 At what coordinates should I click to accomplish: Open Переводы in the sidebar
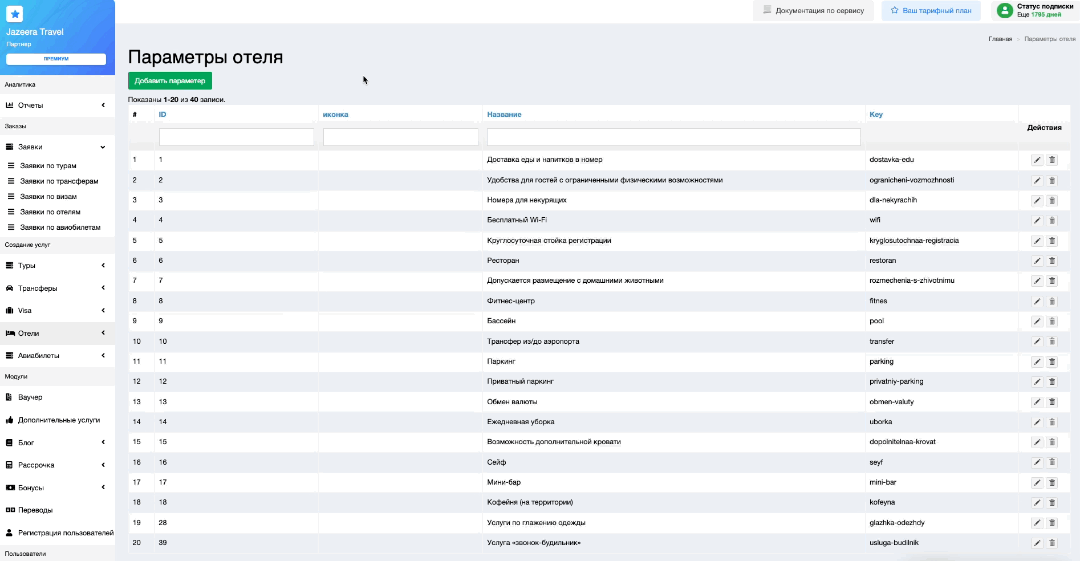pos(35,510)
